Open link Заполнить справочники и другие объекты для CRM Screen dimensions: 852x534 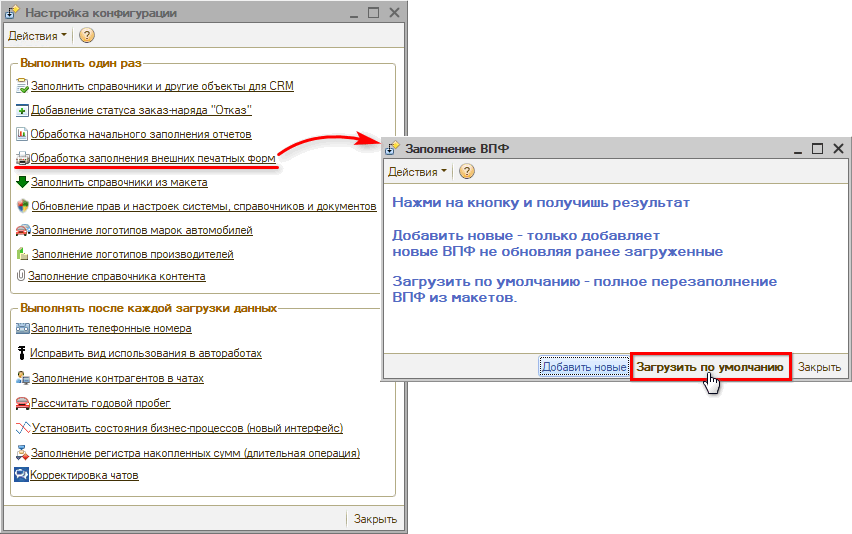pos(162,87)
